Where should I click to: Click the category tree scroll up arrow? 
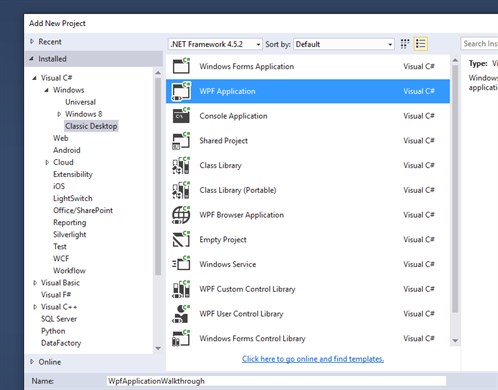click(158, 72)
